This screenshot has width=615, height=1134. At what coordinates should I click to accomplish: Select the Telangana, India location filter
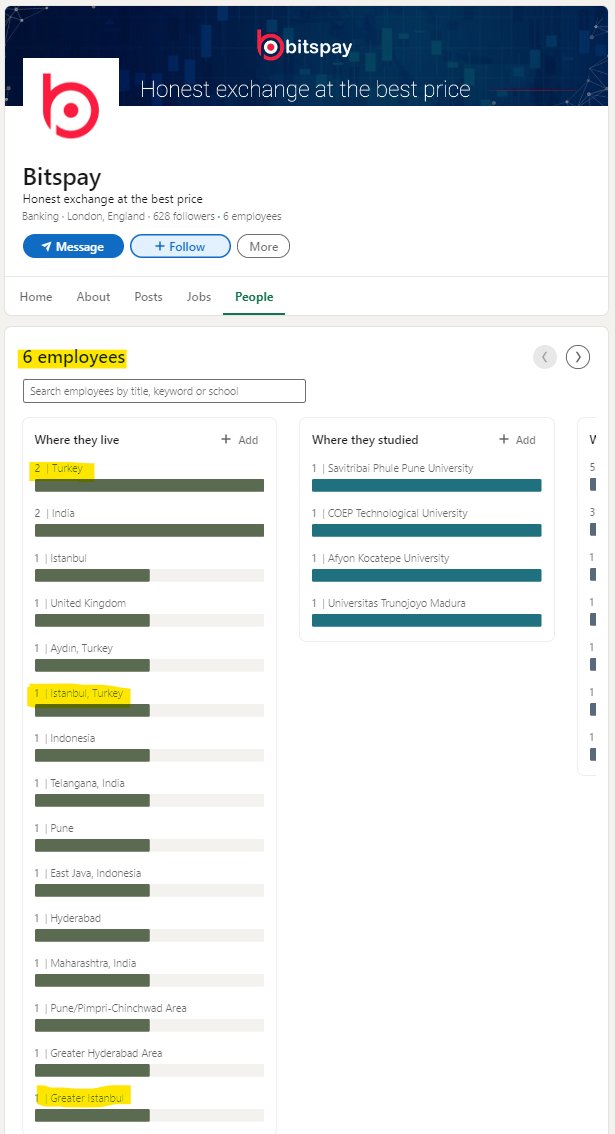tap(149, 792)
